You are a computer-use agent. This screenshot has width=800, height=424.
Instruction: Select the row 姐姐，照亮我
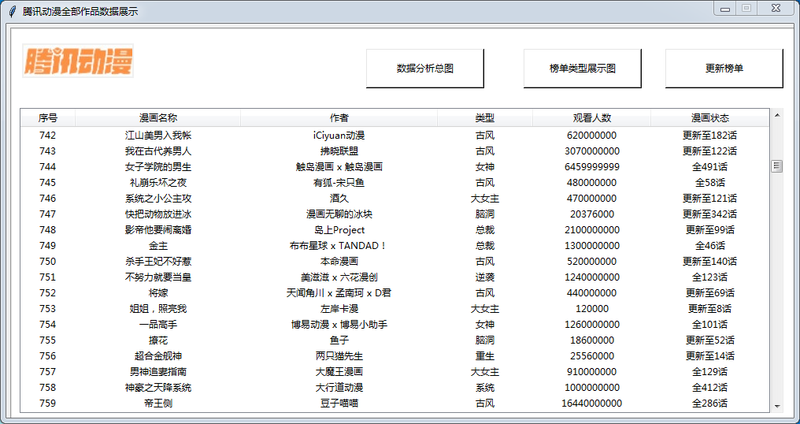click(x=394, y=309)
